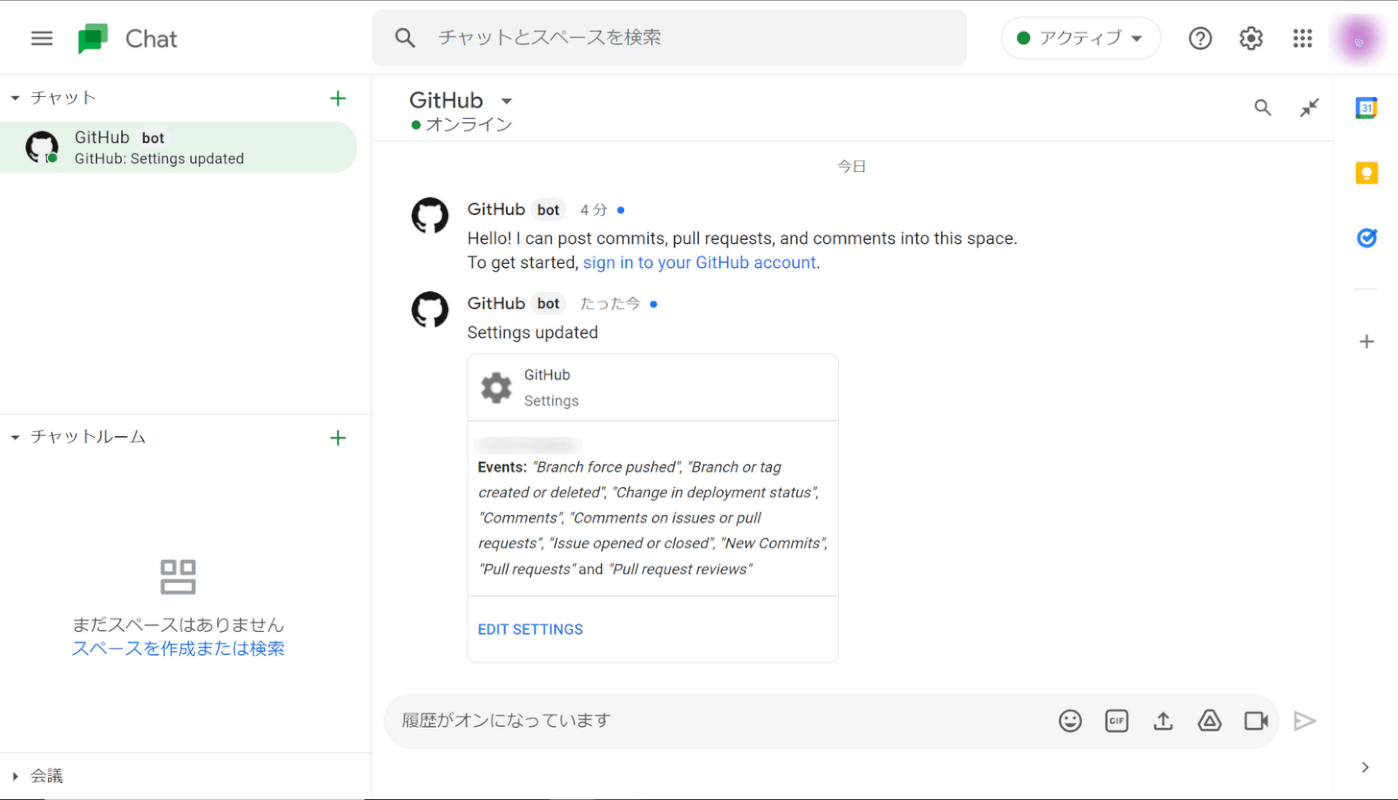1398x800 pixels.
Task: Click the たった今 timestamp
Action: pyautogui.click(x=610, y=304)
